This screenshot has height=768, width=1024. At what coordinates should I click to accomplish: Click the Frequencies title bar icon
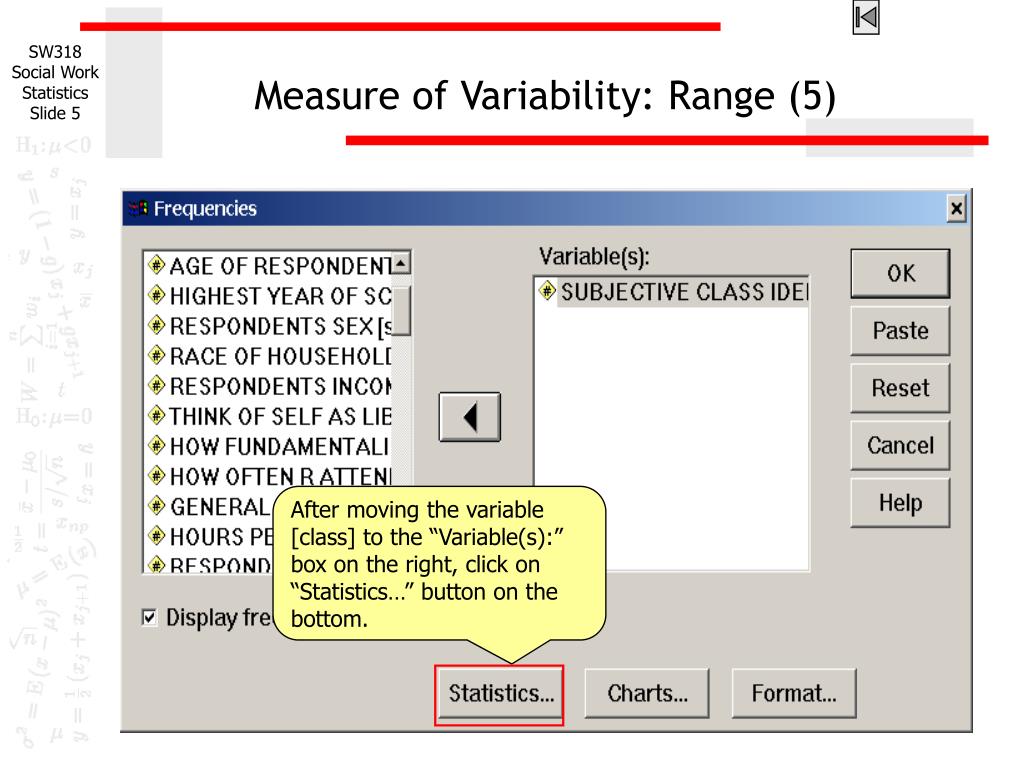click(x=138, y=208)
